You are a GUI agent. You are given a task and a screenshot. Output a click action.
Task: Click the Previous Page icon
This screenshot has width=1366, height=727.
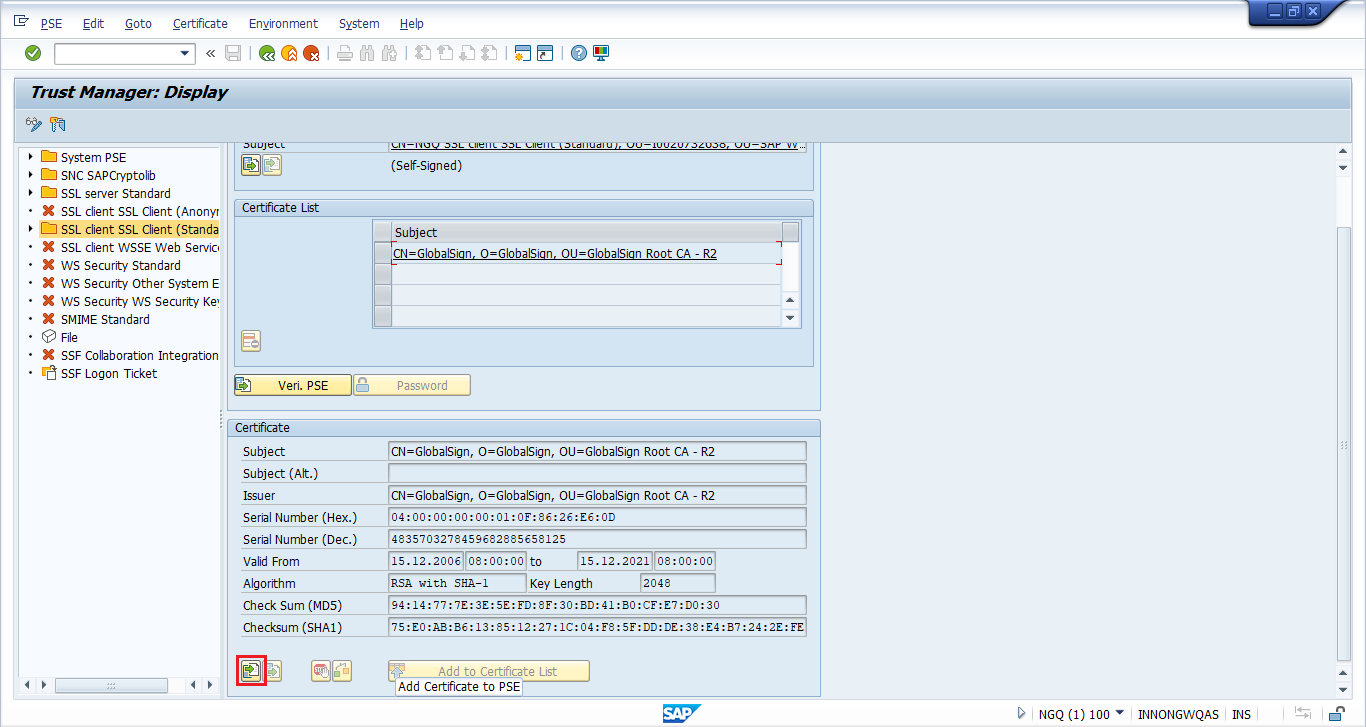point(445,53)
